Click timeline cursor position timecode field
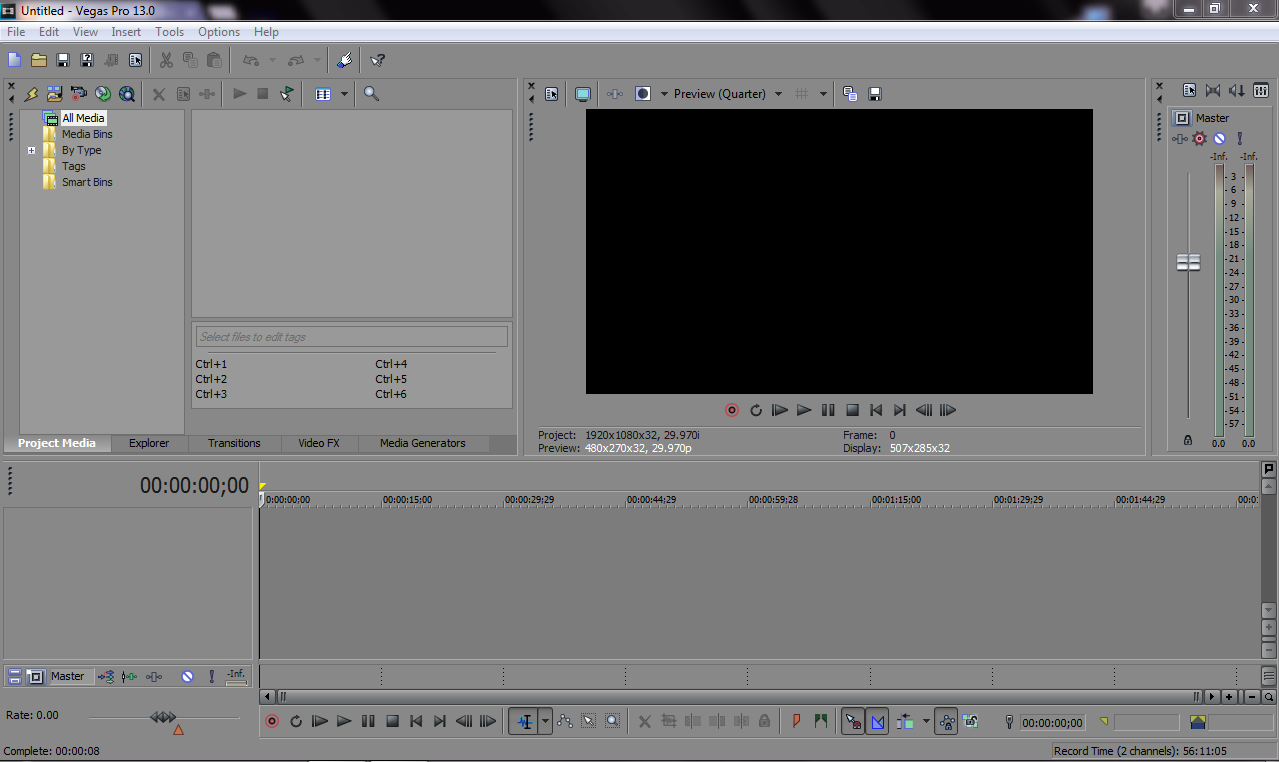 [x=1053, y=723]
